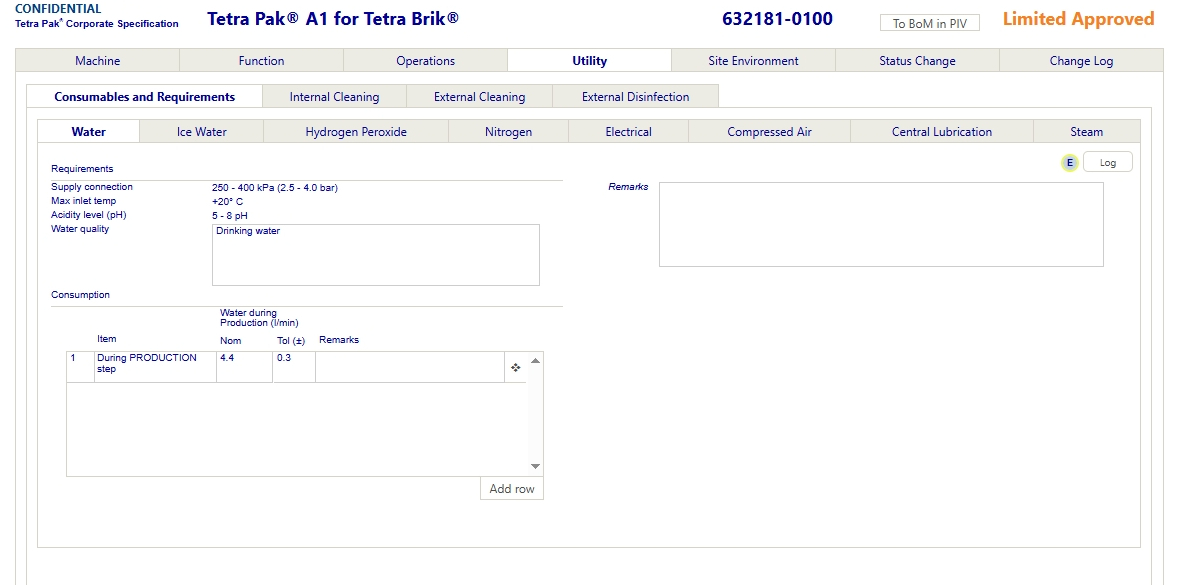Open the Log button
The height and width of the screenshot is (585, 1197).
pos(1107,163)
